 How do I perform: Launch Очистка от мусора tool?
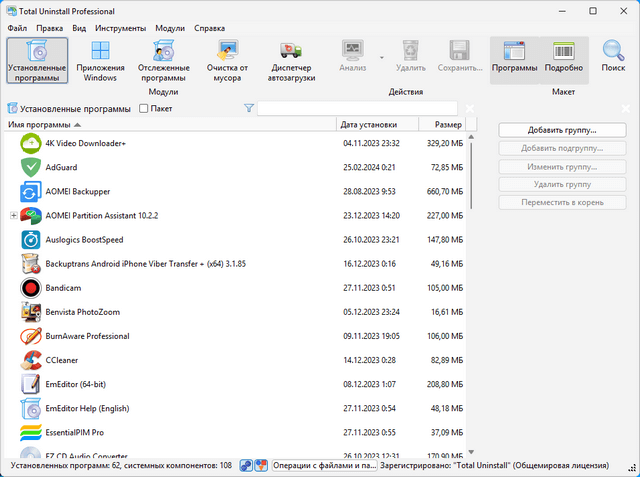(227, 59)
